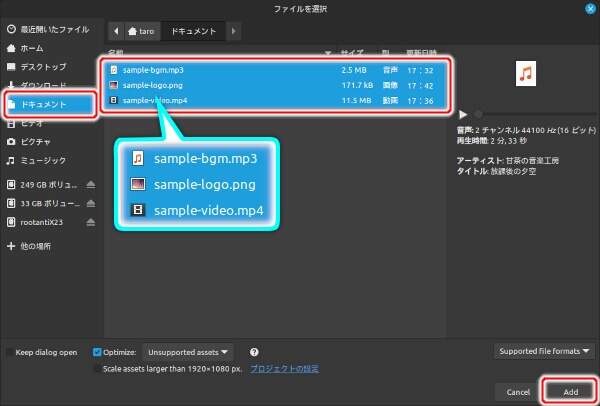Click the ドキュメント path button
The height and width of the screenshot is (406, 600).
(x=193, y=31)
